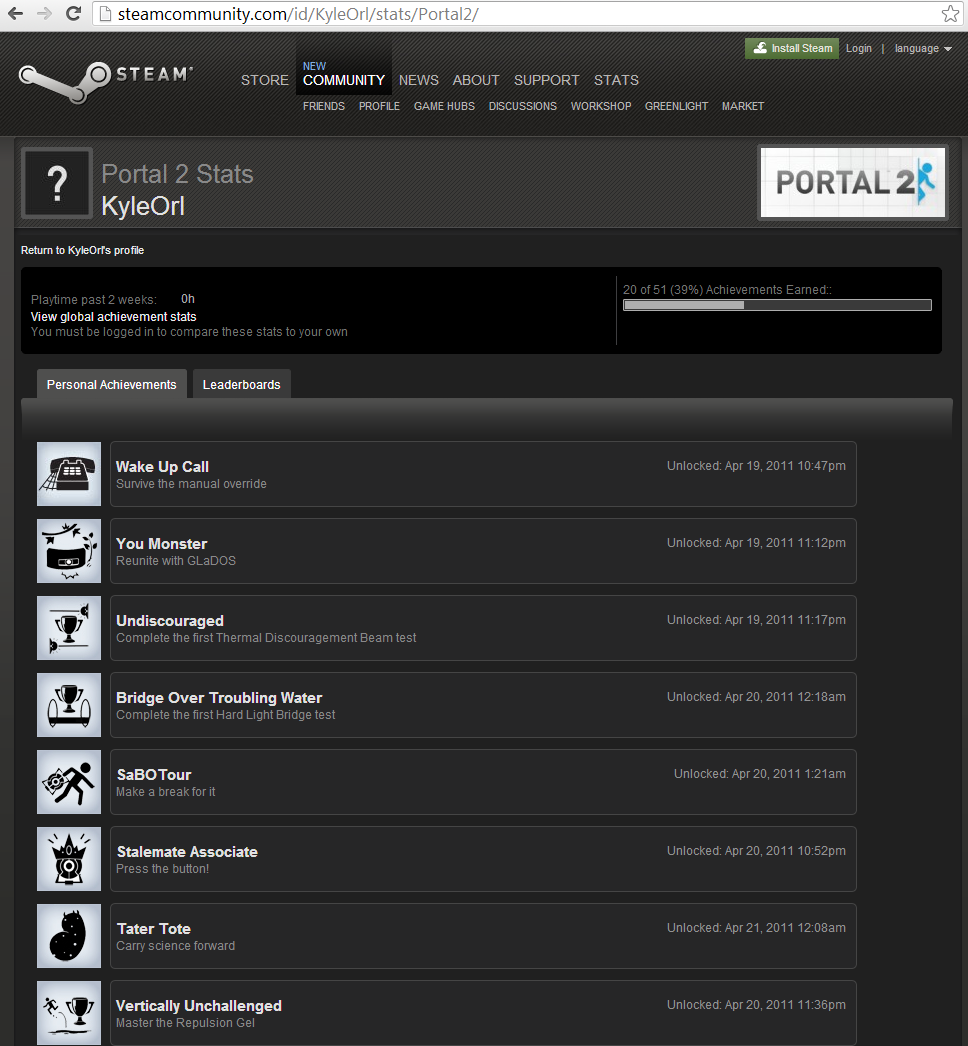Click the Bridge Over Troubling Water icon
This screenshot has width=968, height=1046.
[x=69, y=705]
